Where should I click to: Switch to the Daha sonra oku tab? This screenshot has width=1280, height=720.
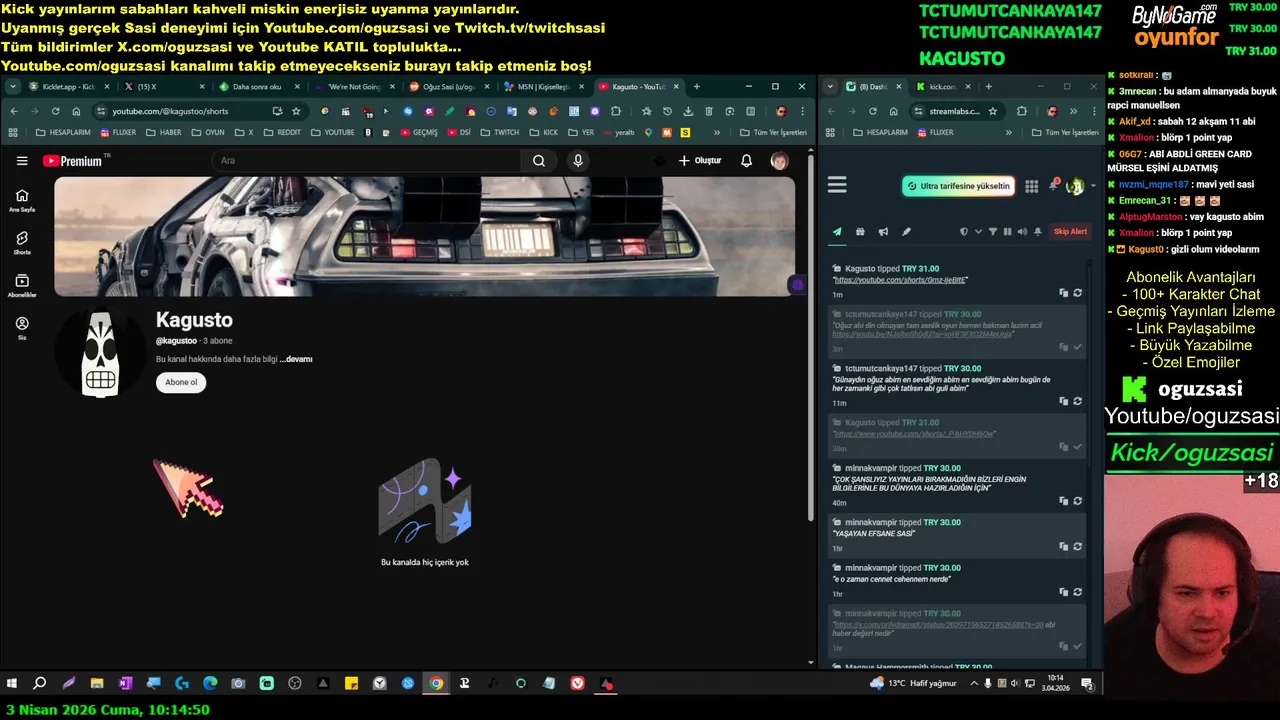[257, 87]
